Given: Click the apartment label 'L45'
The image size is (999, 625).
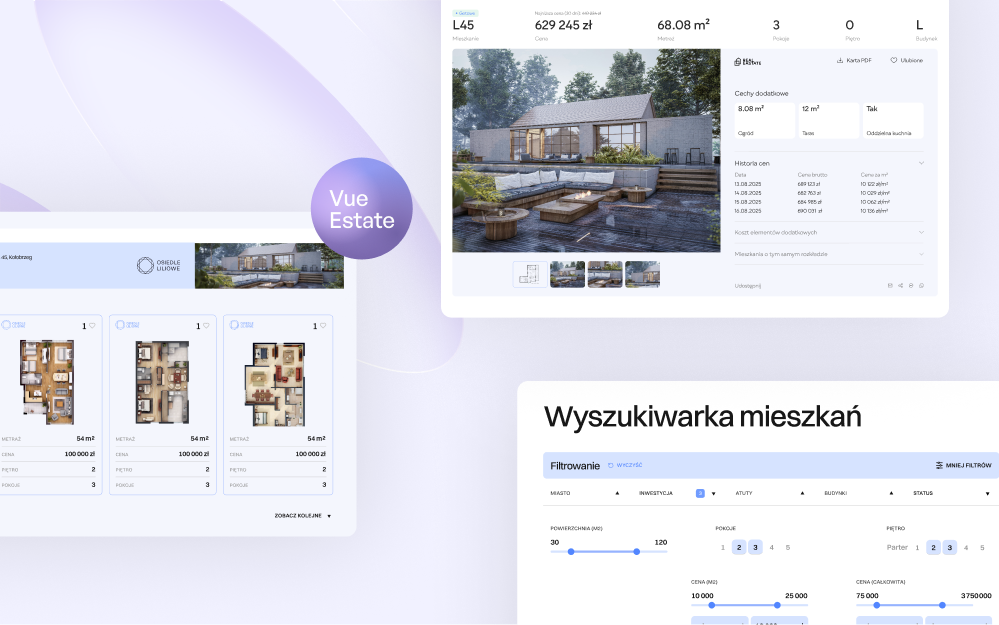Looking at the screenshot, I should pyautogui.click(x=463, y=25).
